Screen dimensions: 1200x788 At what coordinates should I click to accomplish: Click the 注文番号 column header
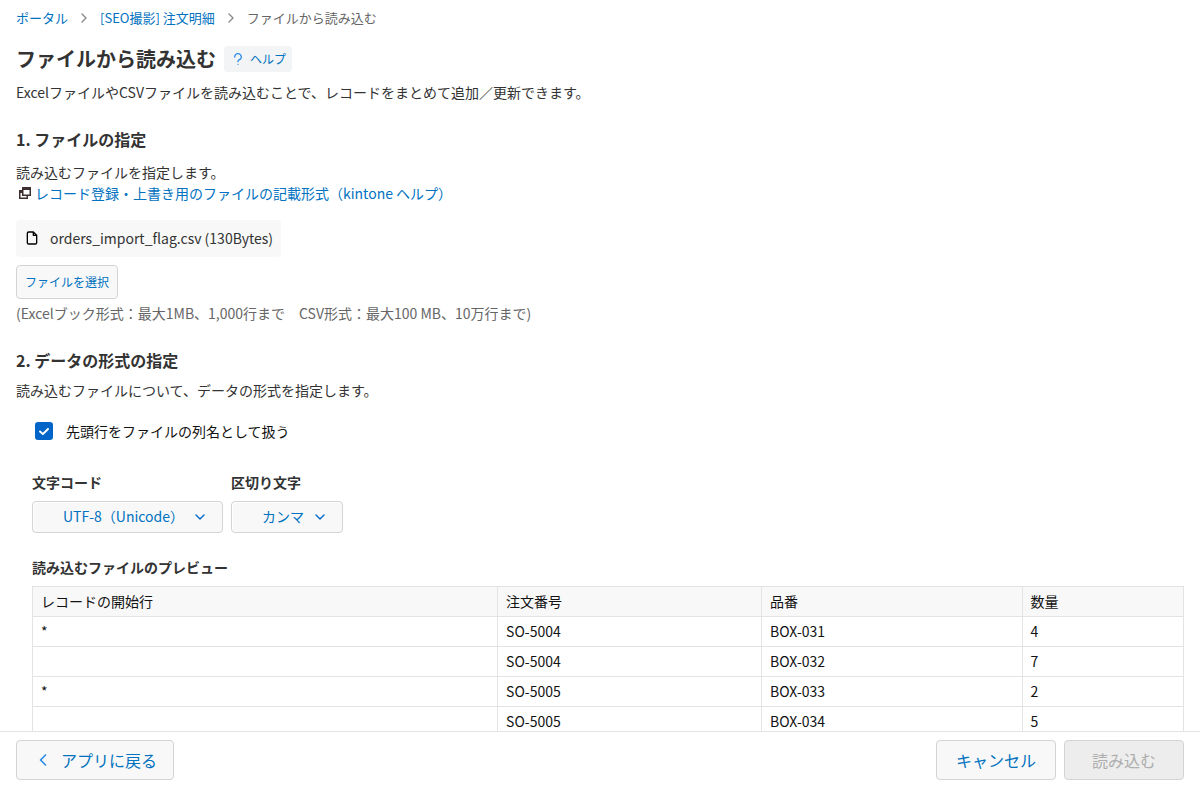[629, 602]
